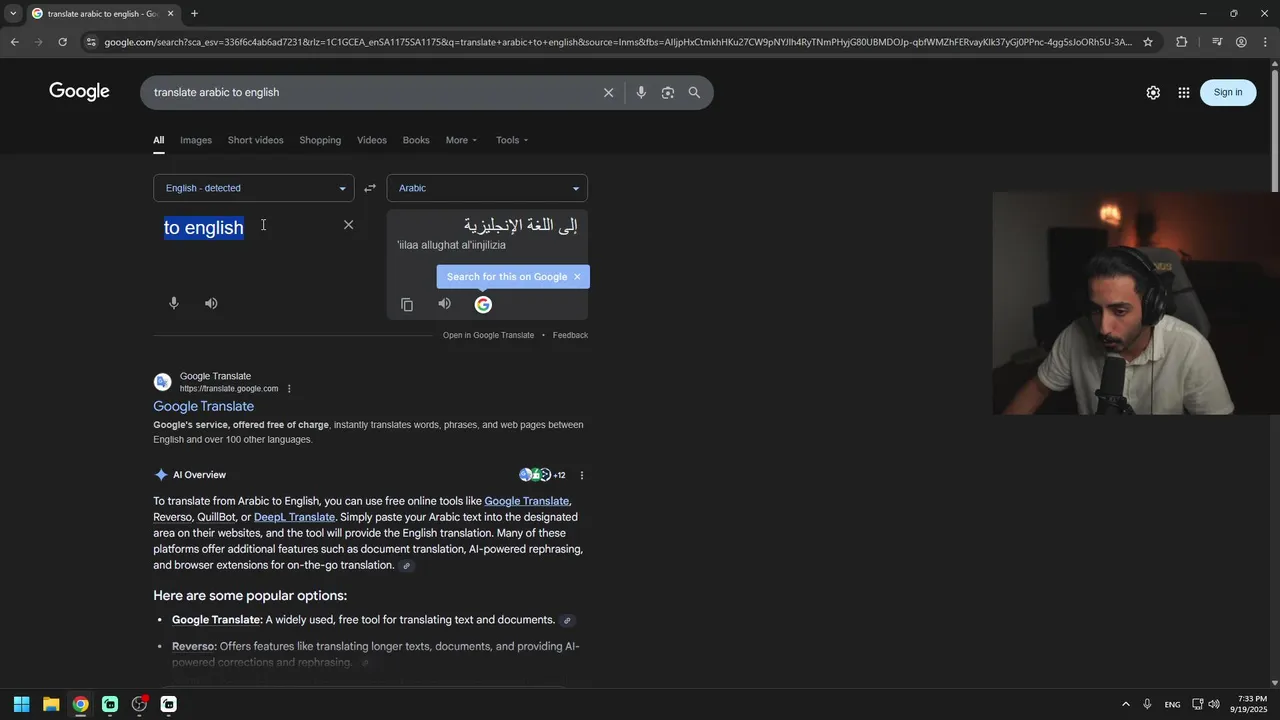Open the volume control in tray

coord(1214,704)
